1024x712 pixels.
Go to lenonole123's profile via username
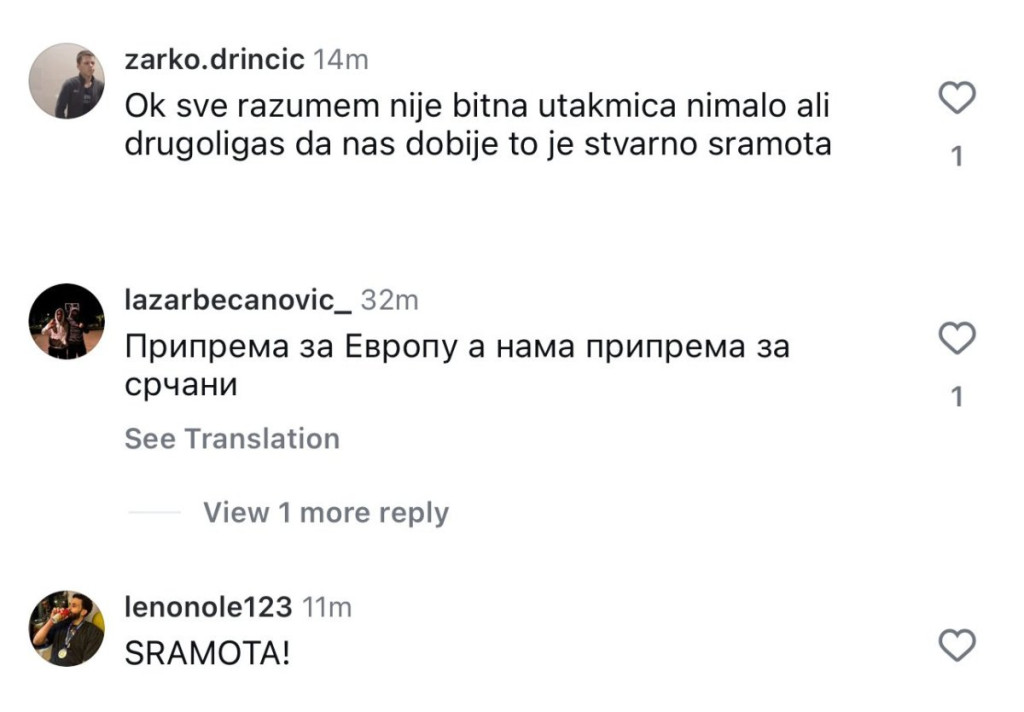coord(208,607)
